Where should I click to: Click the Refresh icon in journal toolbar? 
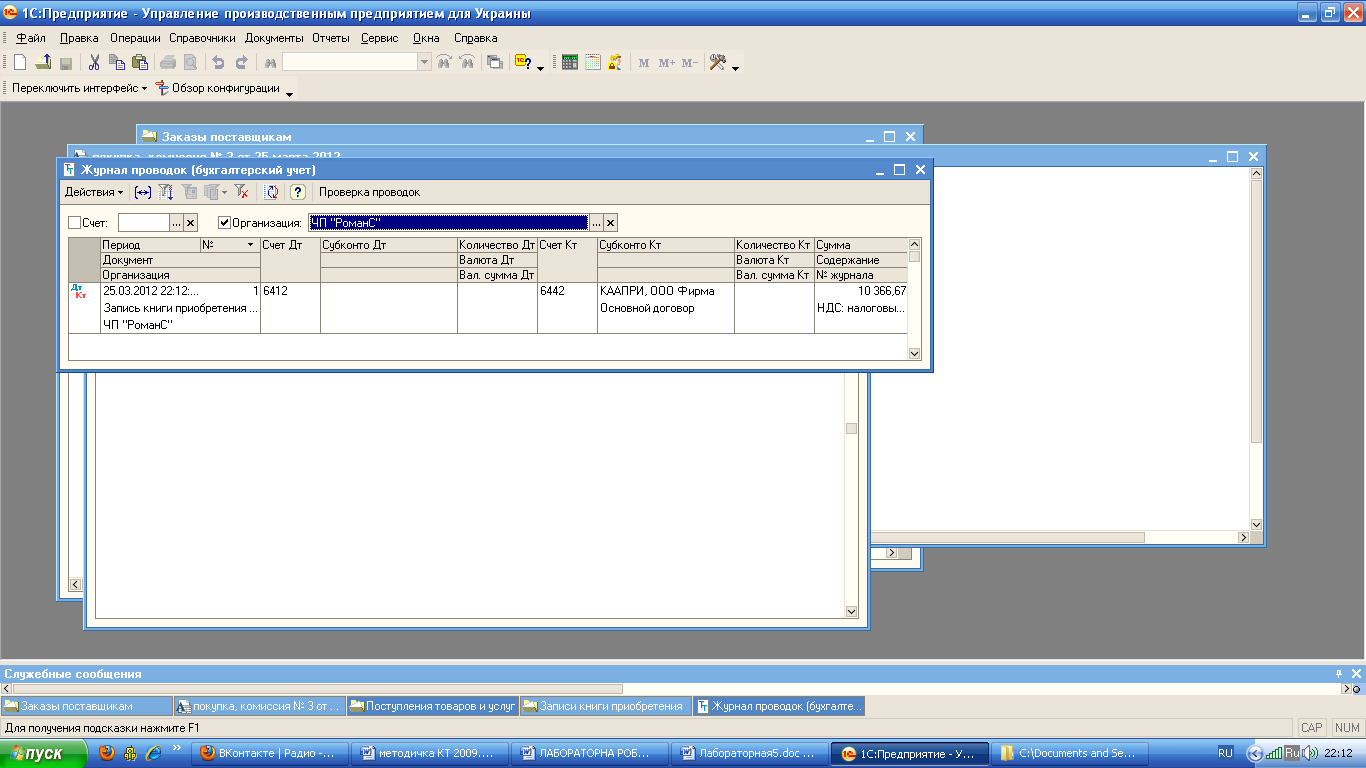click(271, 192)
